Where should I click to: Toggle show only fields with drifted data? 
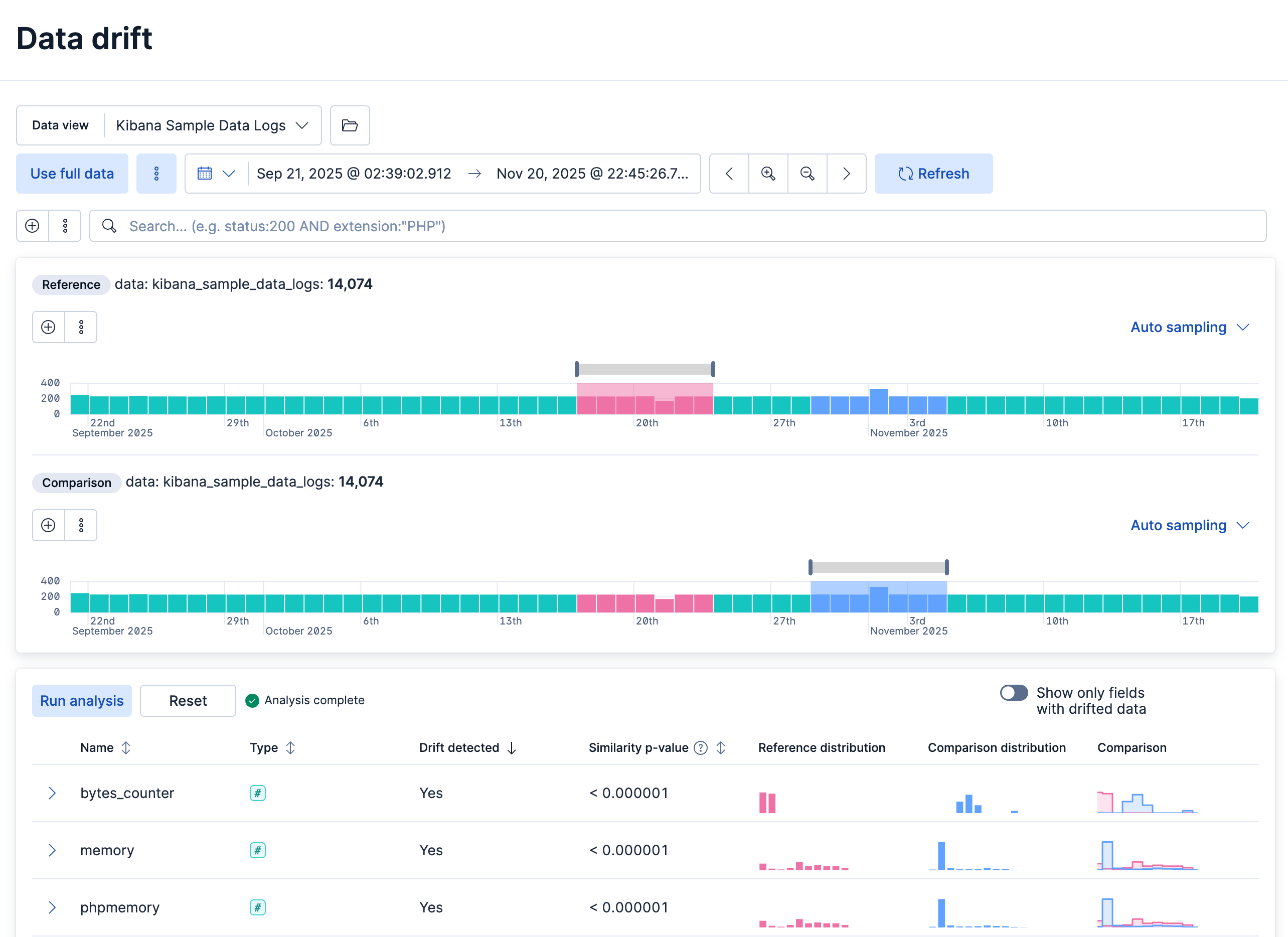click(x=1014, y=693)
